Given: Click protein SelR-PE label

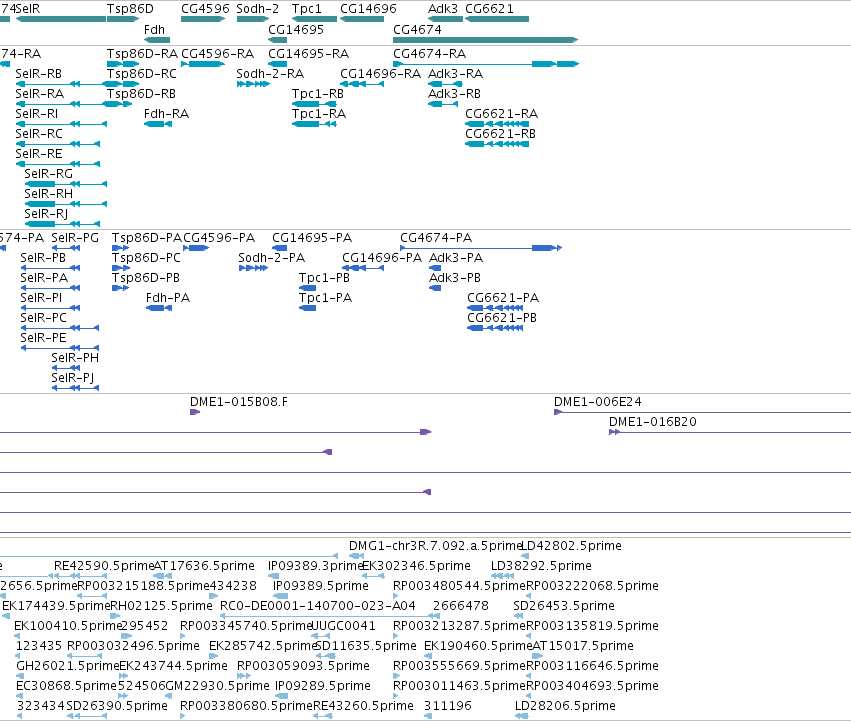Looking at the screenshot, I should point(43,338).
